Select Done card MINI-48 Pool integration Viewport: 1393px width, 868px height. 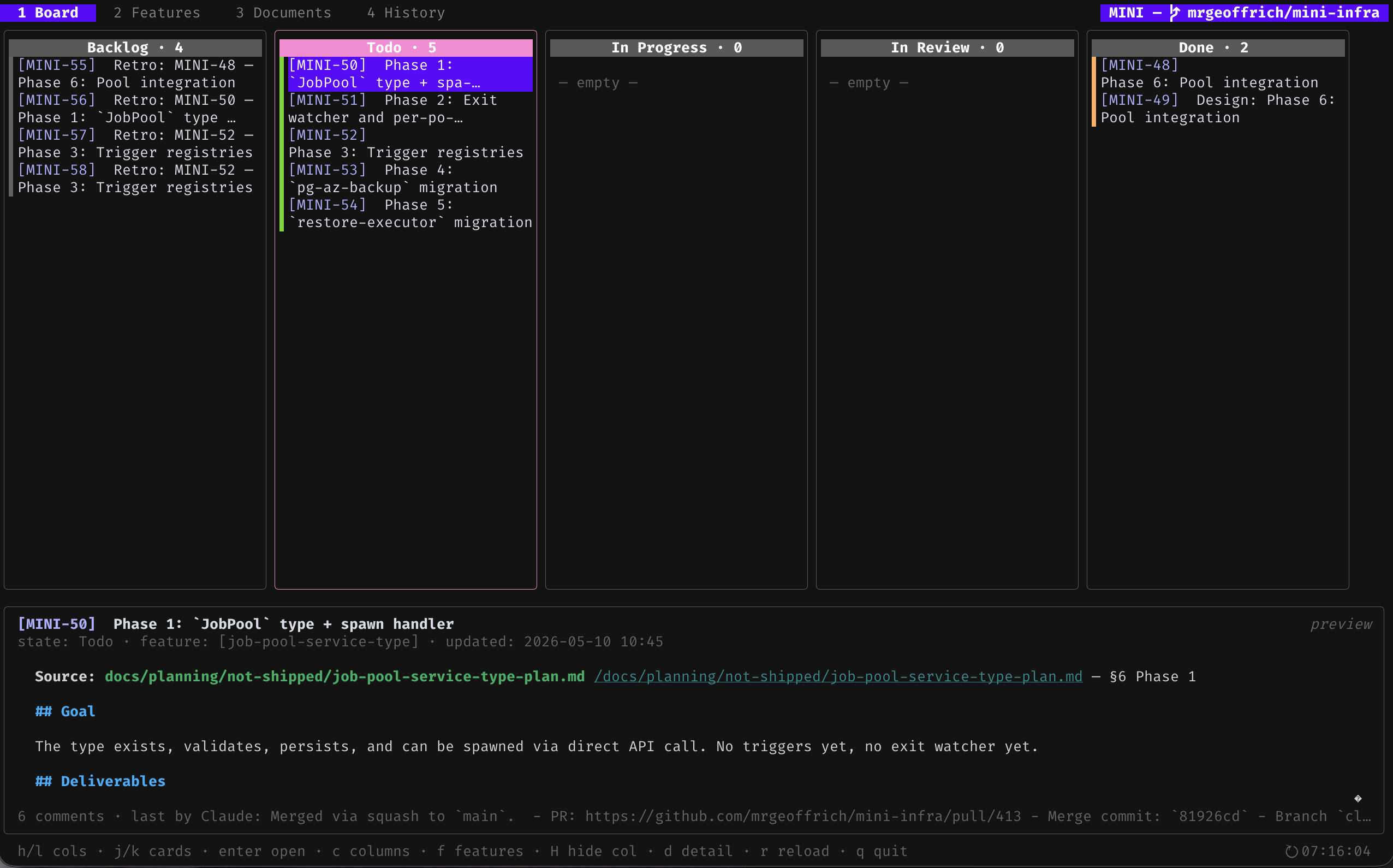[x=1222, y=74]
